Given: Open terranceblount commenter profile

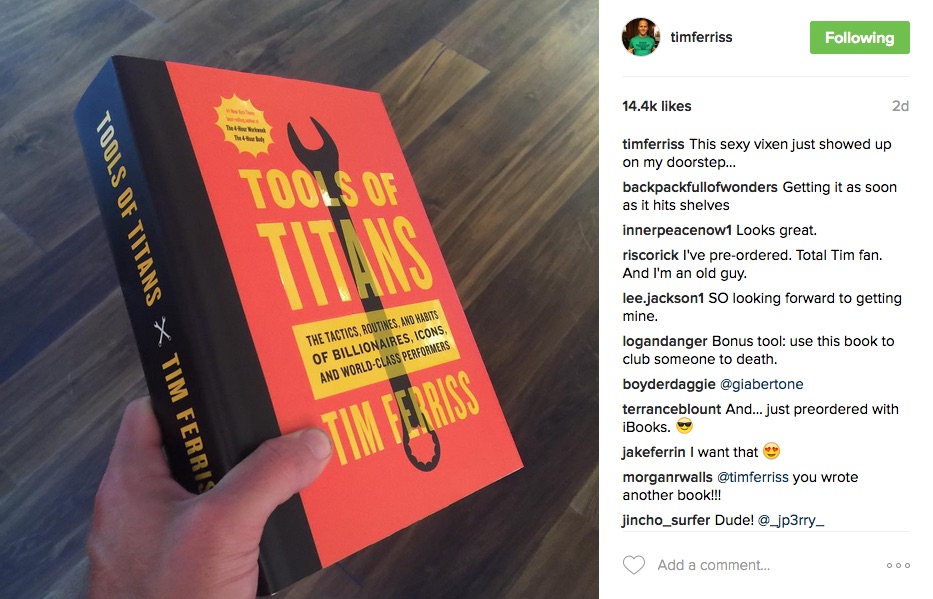Looking at the screenshot, I should (672, 409).
